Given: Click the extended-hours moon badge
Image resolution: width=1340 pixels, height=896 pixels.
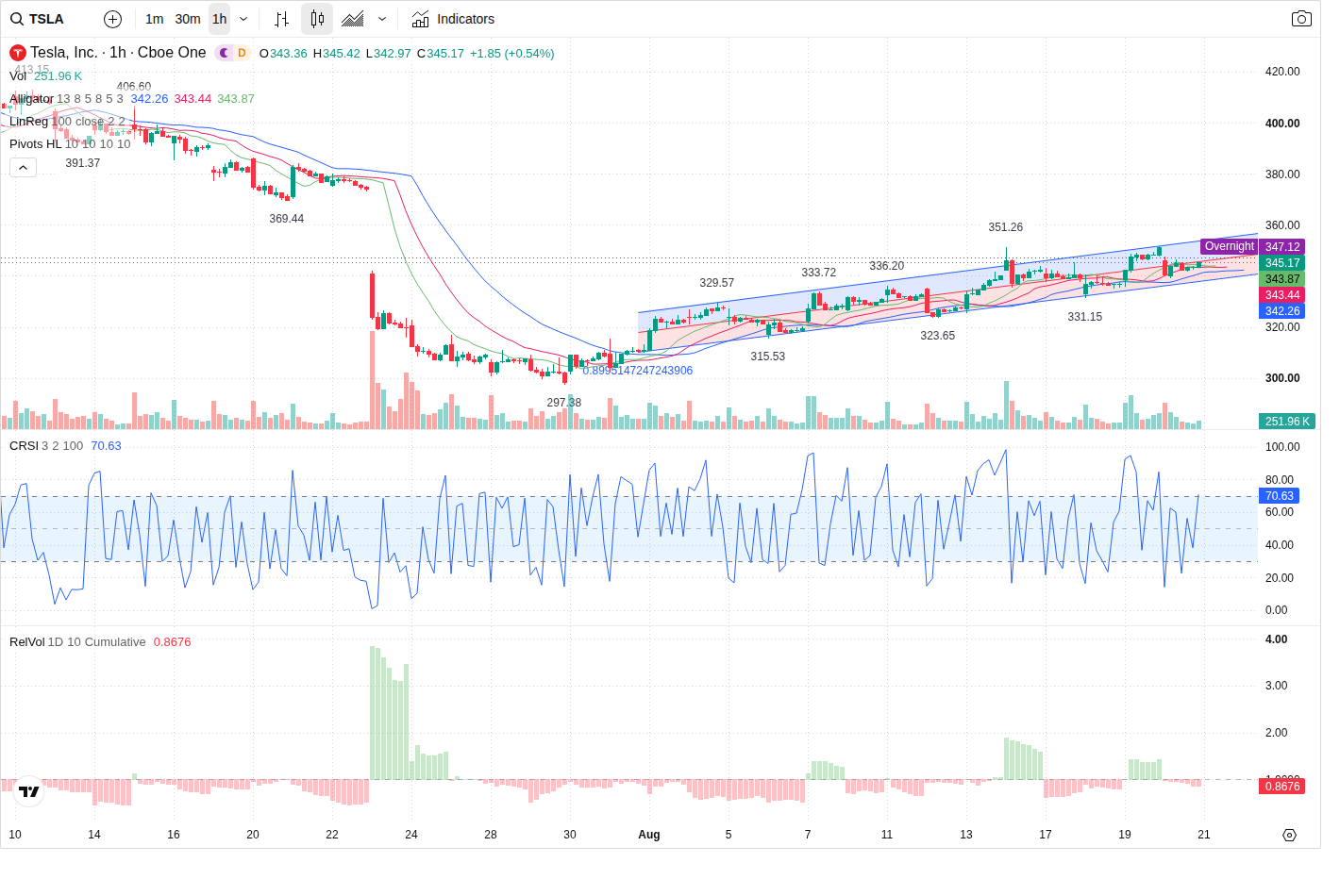Looking at the screenshot, I should click(224, 53).
